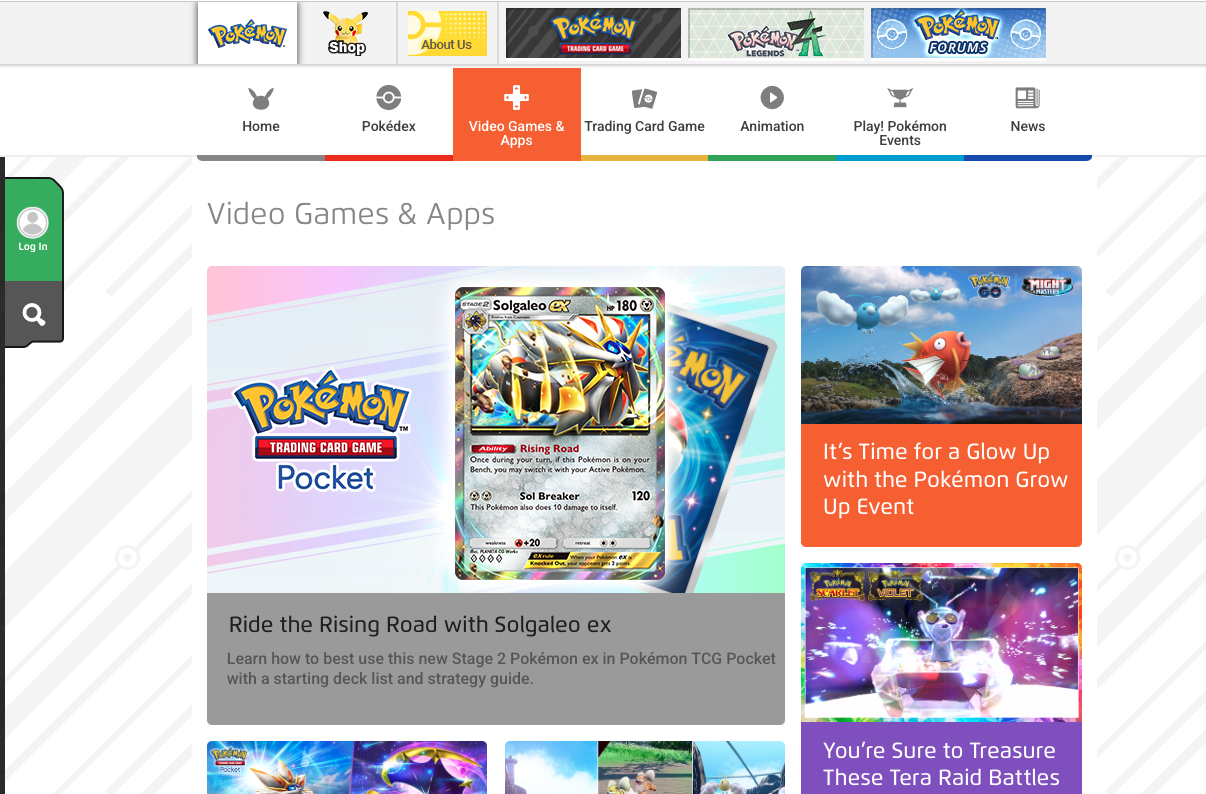Open the Solgaleo ex card feature image
The width and height of the screenshot is (1206, 794).
pyautogui.click(x=496, y=430)
